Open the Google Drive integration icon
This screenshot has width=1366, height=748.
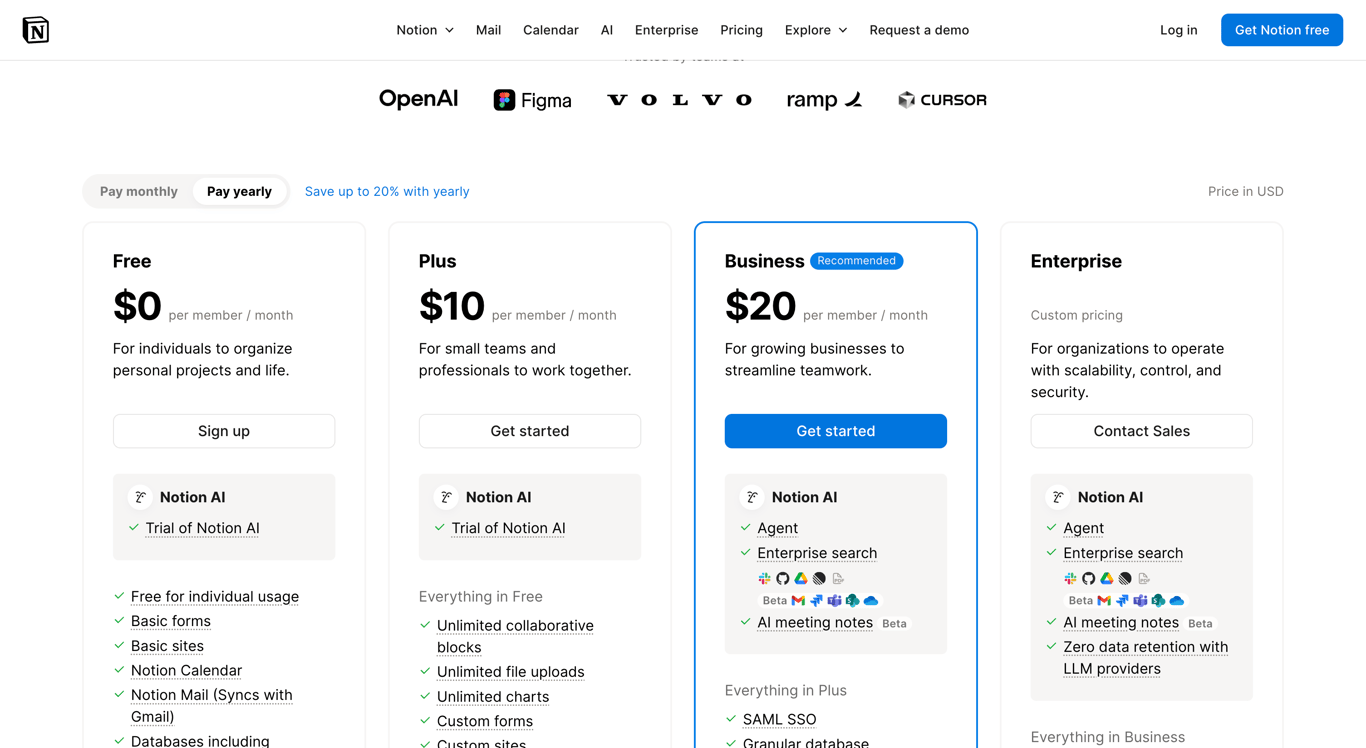coord(800,578)
